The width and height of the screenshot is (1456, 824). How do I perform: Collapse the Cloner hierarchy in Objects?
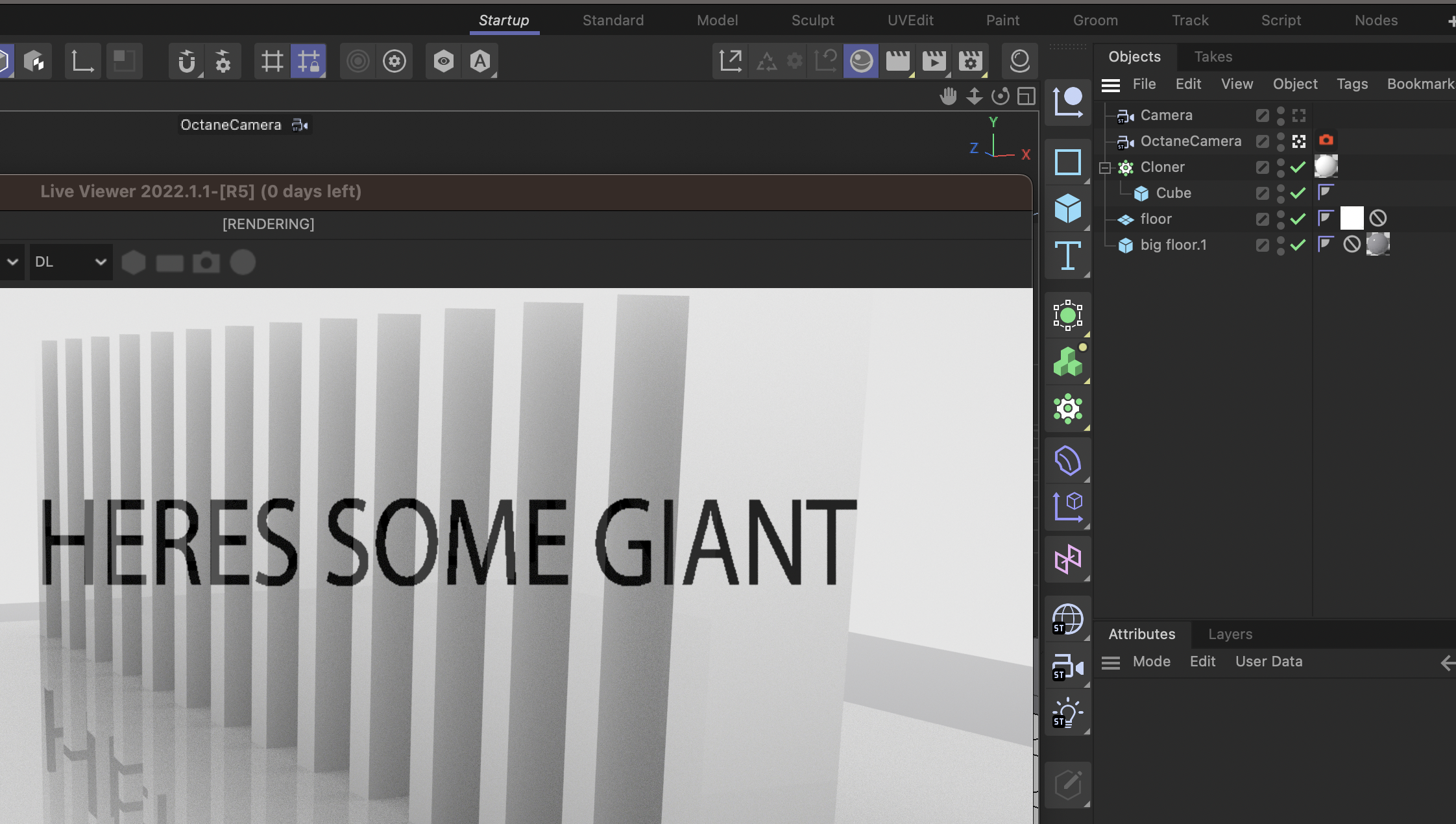point(1104,167)
